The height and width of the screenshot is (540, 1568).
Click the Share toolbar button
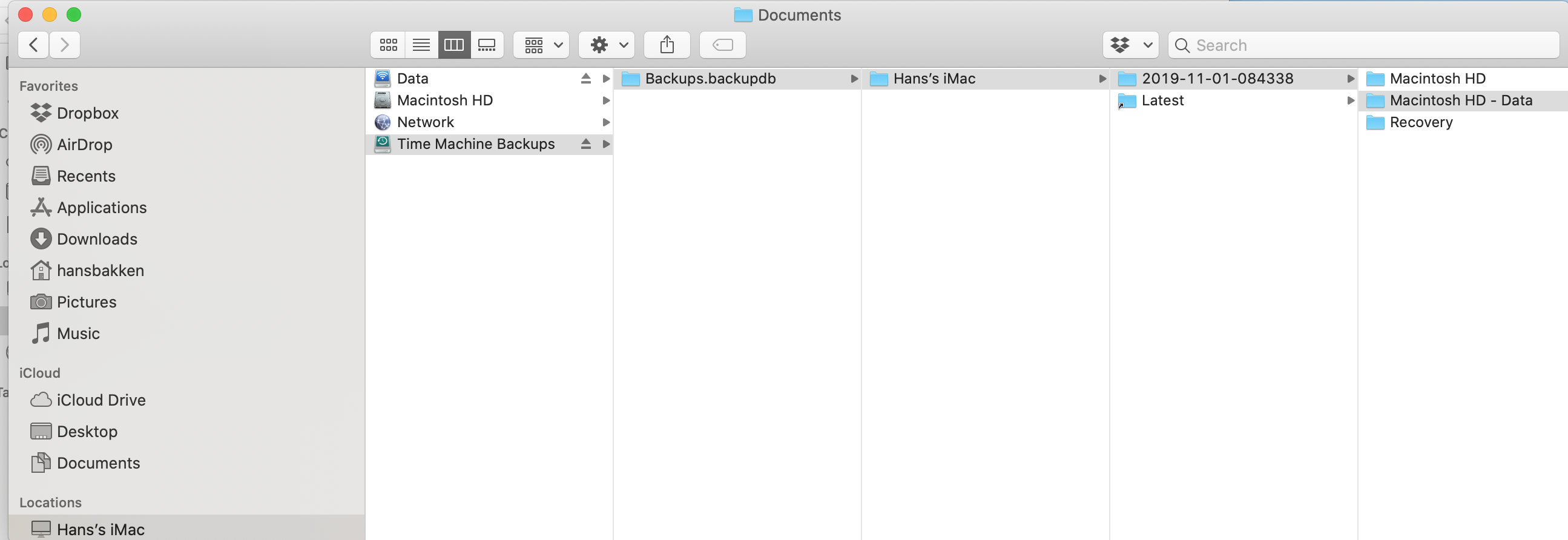[x=667, y=45]
